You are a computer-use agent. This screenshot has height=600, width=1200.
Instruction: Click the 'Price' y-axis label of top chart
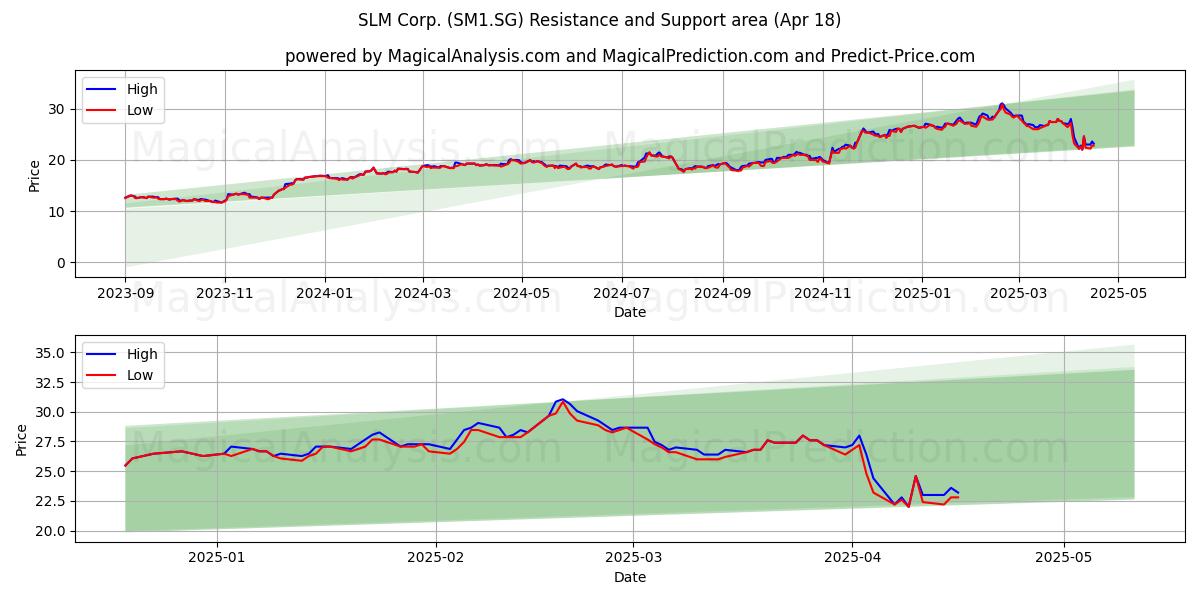pyautogui.click(x=34, y=176)
